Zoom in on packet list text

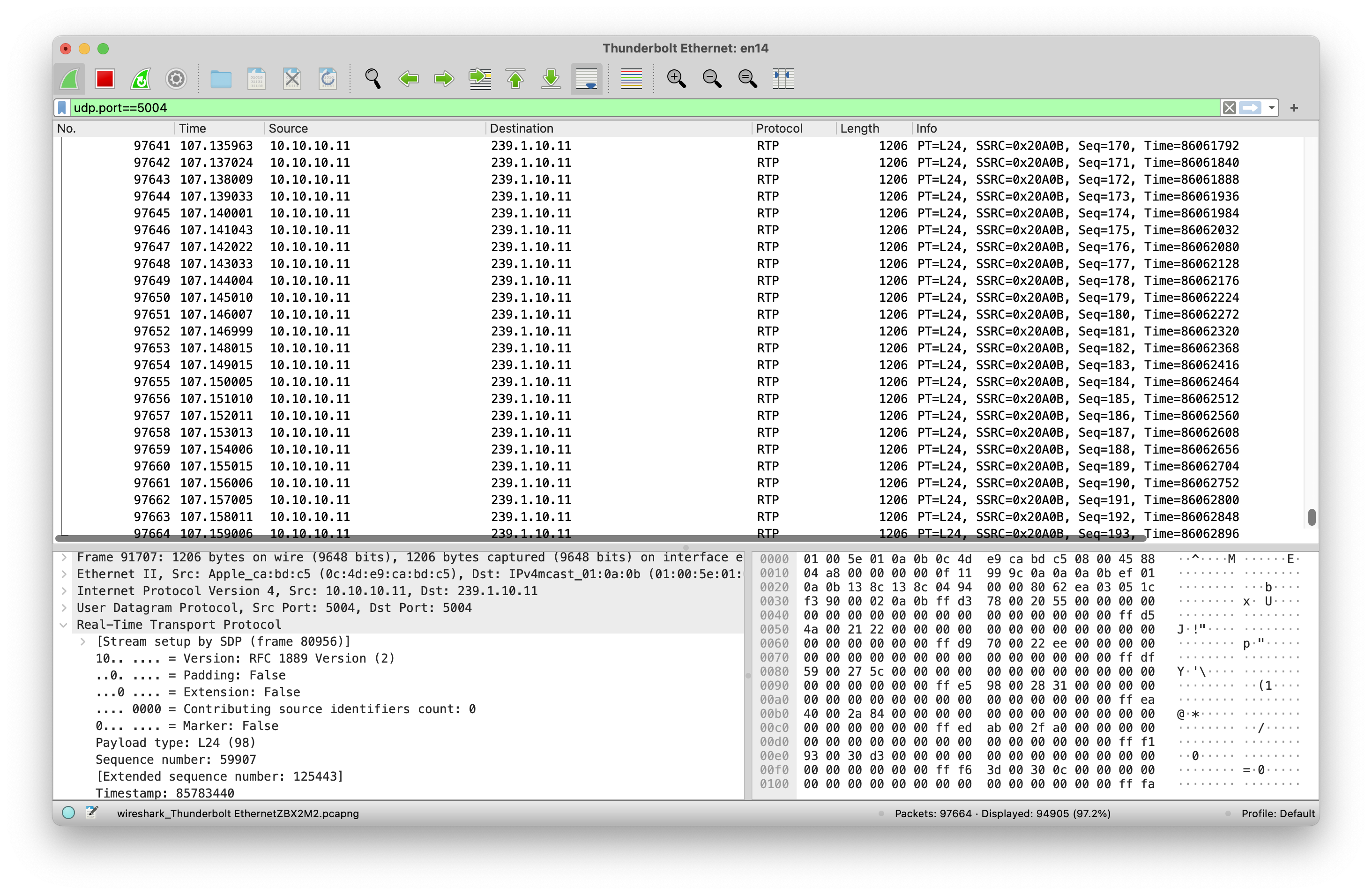point(677,78)
